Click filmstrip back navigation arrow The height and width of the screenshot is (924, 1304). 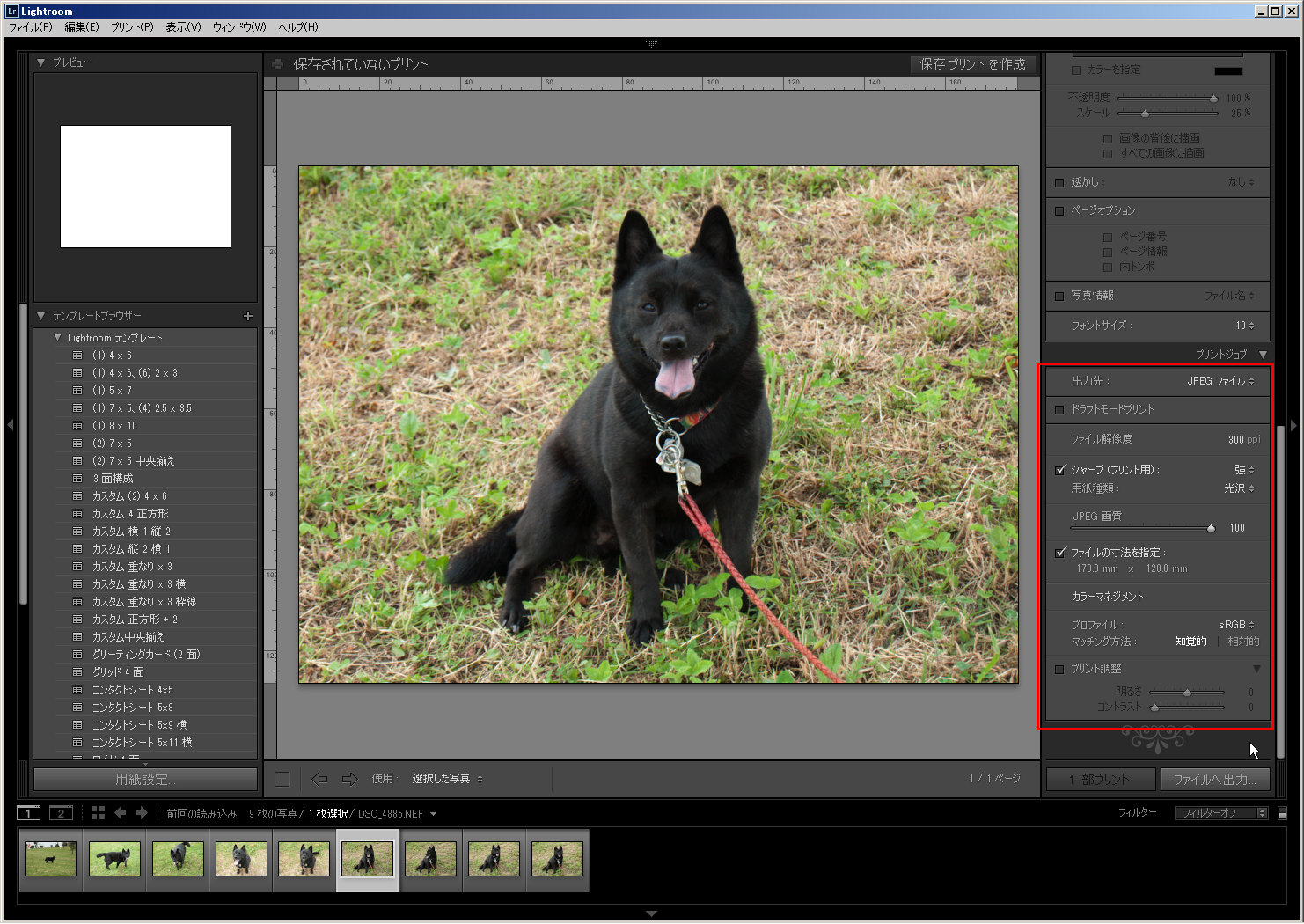point(121,813)
